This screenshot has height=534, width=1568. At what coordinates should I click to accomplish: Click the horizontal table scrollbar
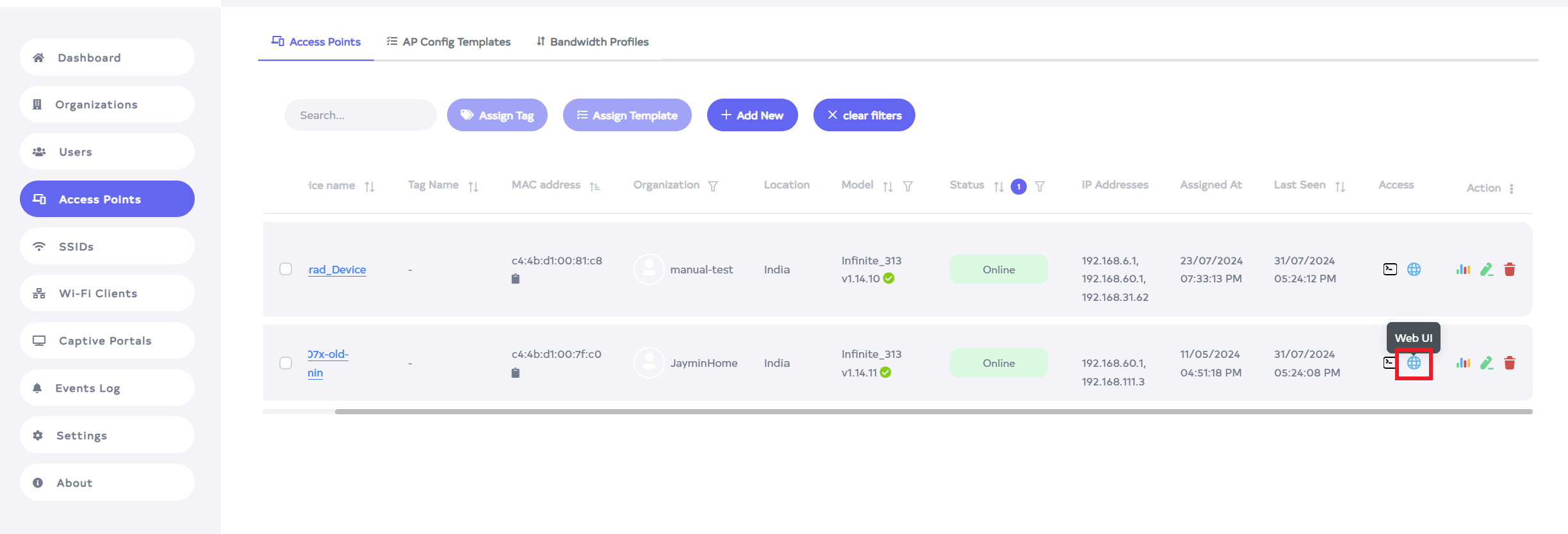933,412
